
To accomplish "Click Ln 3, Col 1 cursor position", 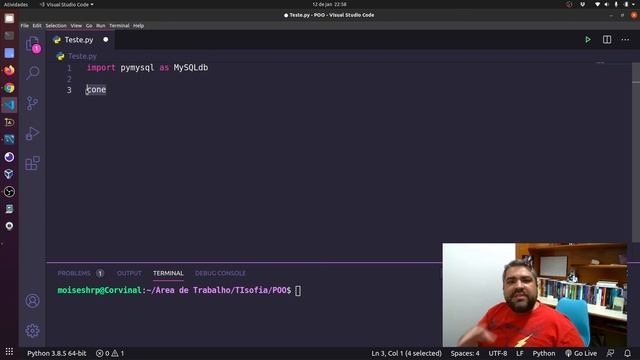I will pos(406,353).
